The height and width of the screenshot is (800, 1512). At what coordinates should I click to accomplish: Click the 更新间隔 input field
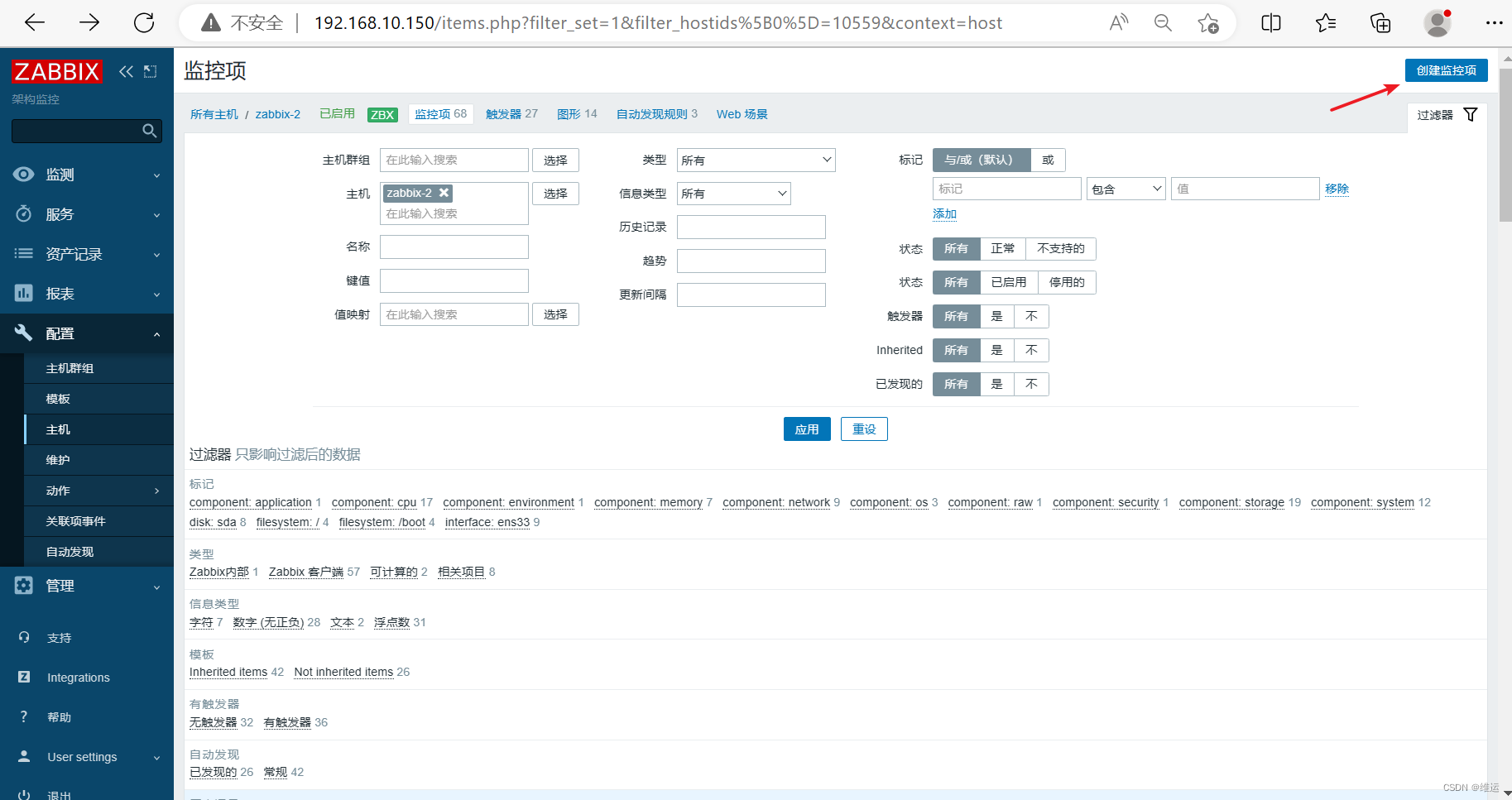751,295
